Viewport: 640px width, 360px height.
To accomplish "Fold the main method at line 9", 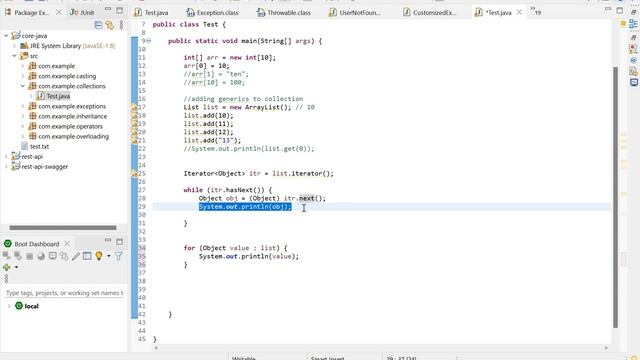I will click(x=149, y=41).
